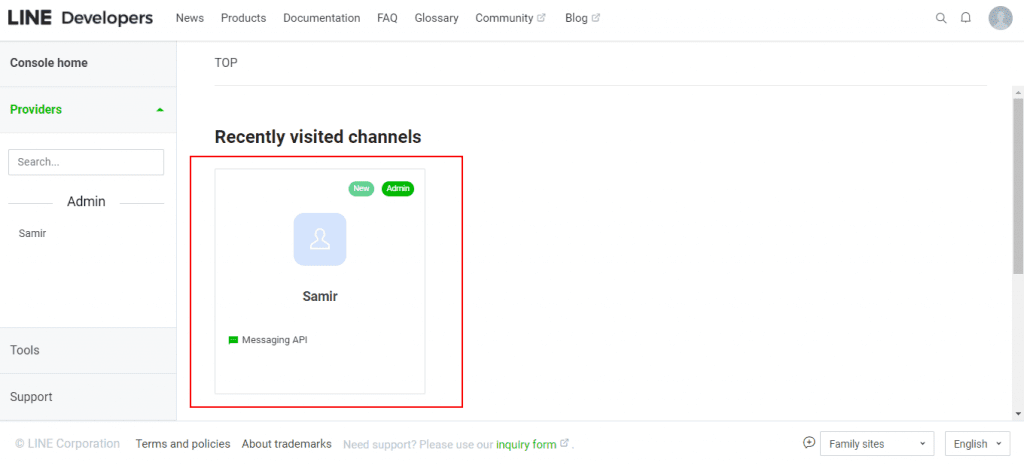Click the Messaging API label
This screenshot has height=465, width=1024.
coord(275,340)
